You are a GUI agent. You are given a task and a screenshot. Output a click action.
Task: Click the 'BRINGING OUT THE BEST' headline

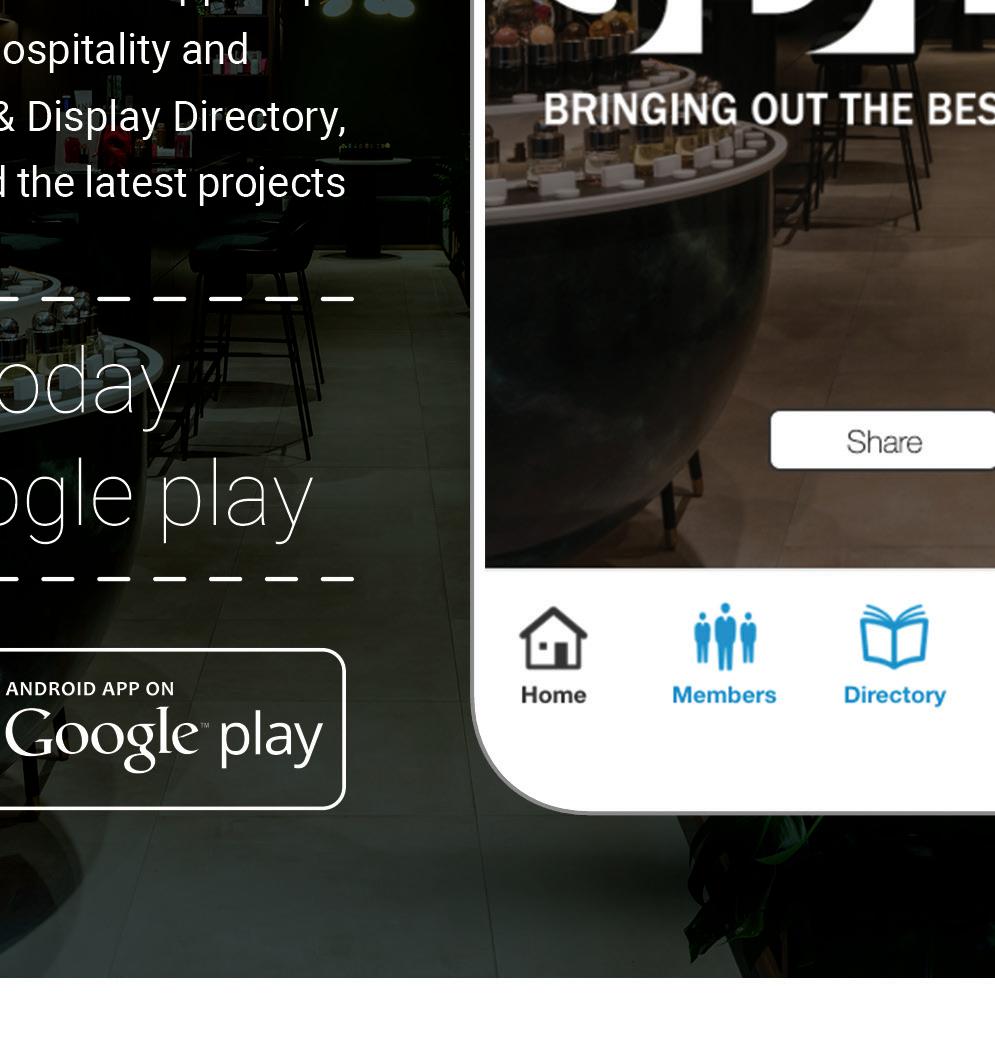click(x=769, y=110)
